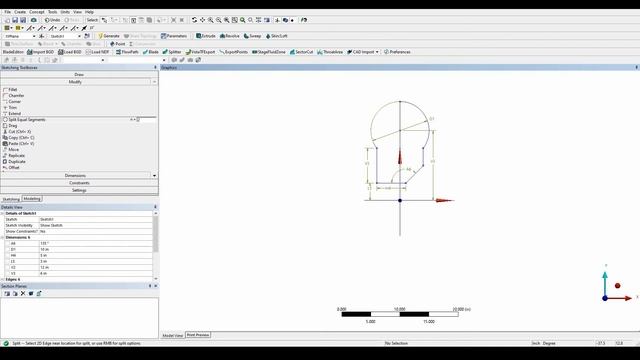Select Split Equal Segments tool

pos(24,120)
